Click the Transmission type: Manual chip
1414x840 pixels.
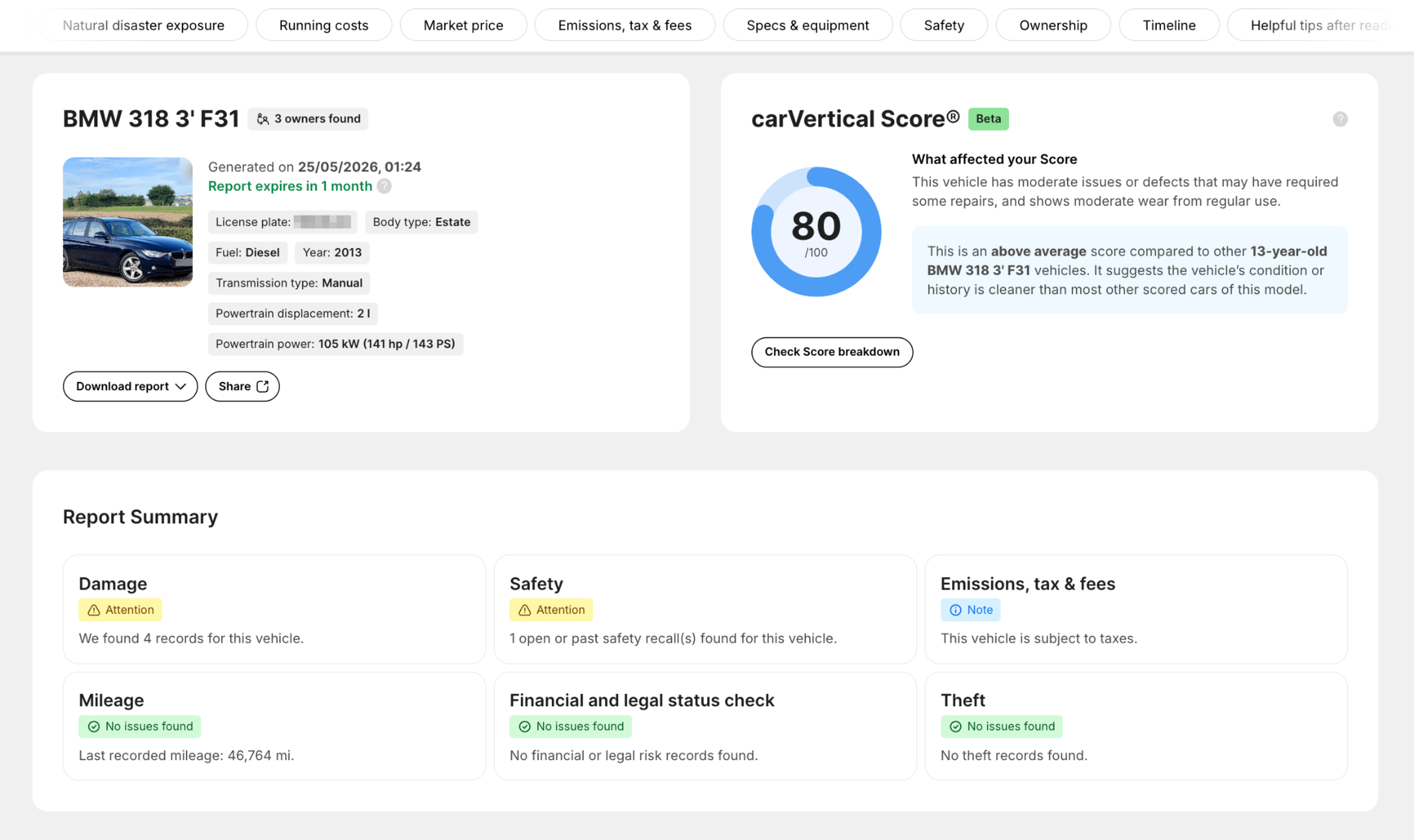click(x=289, y=283)
